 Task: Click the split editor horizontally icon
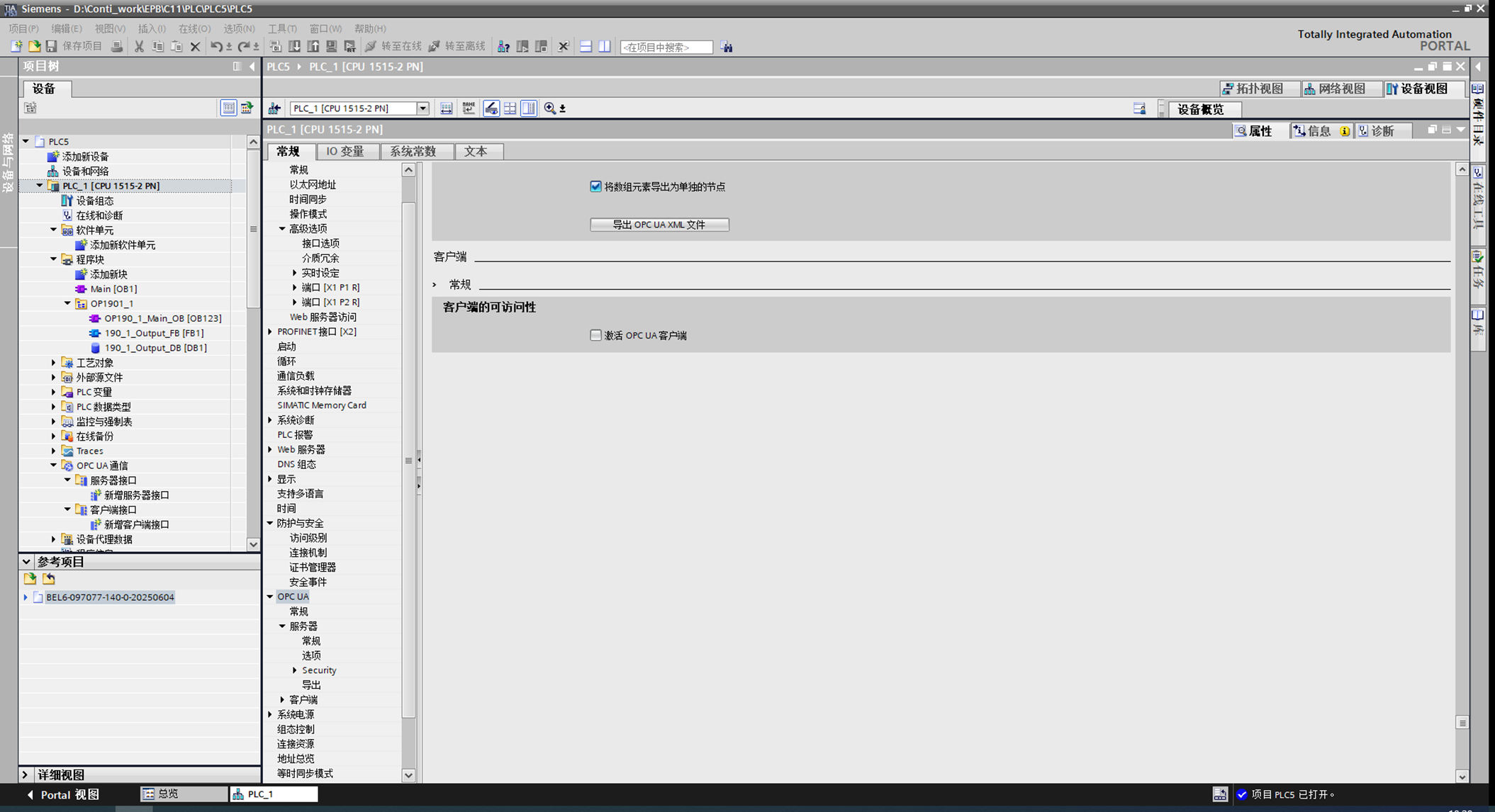(586, 47)
